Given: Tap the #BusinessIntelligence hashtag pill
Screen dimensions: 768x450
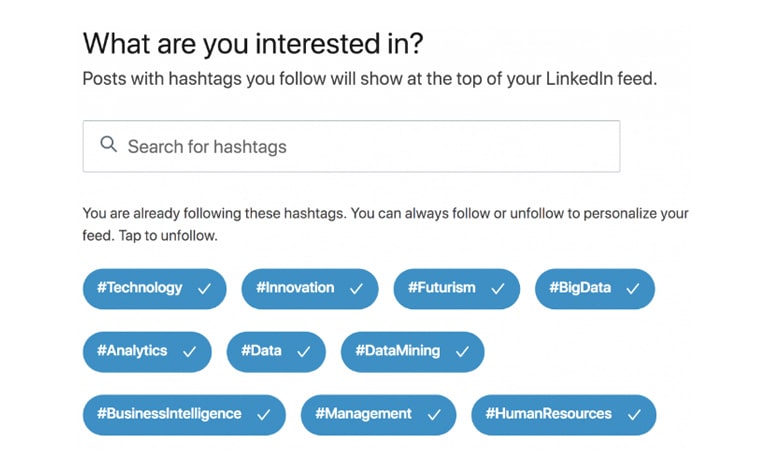Looking at the screenshot, I should 184,415.
